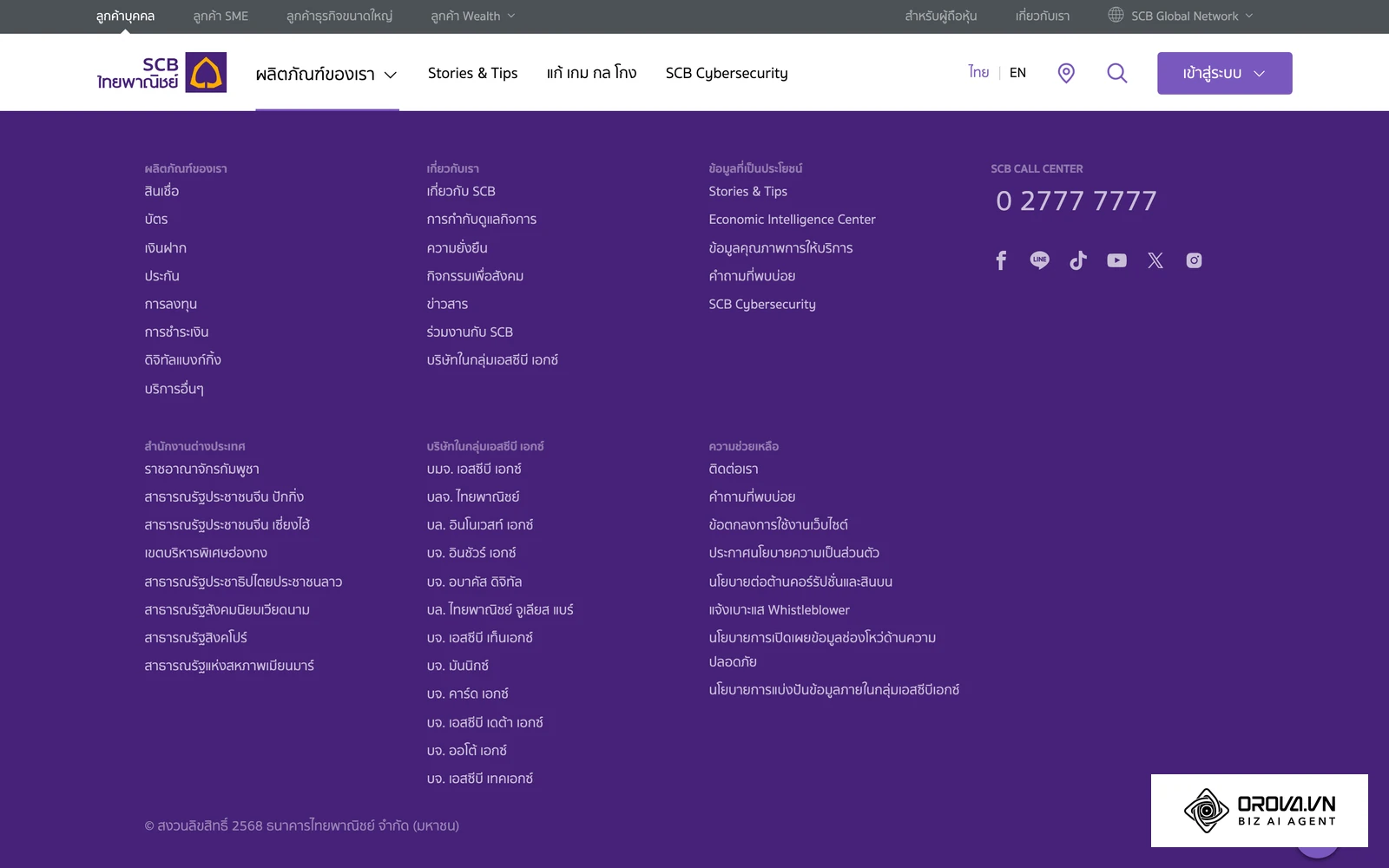Open บจ. คาร์ด เอกซ์ link

click(467, 694)
